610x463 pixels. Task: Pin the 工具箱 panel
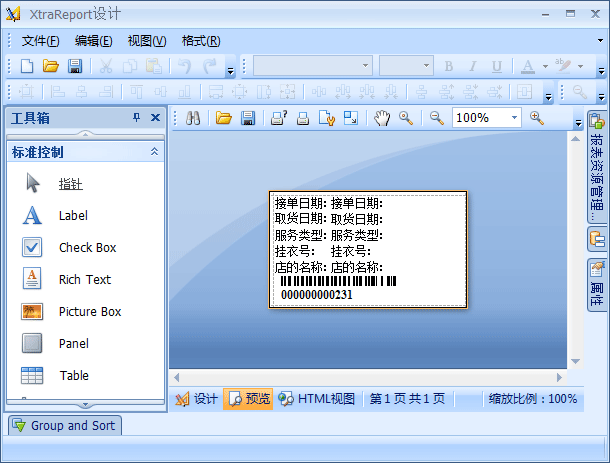(x=136, y=117)
